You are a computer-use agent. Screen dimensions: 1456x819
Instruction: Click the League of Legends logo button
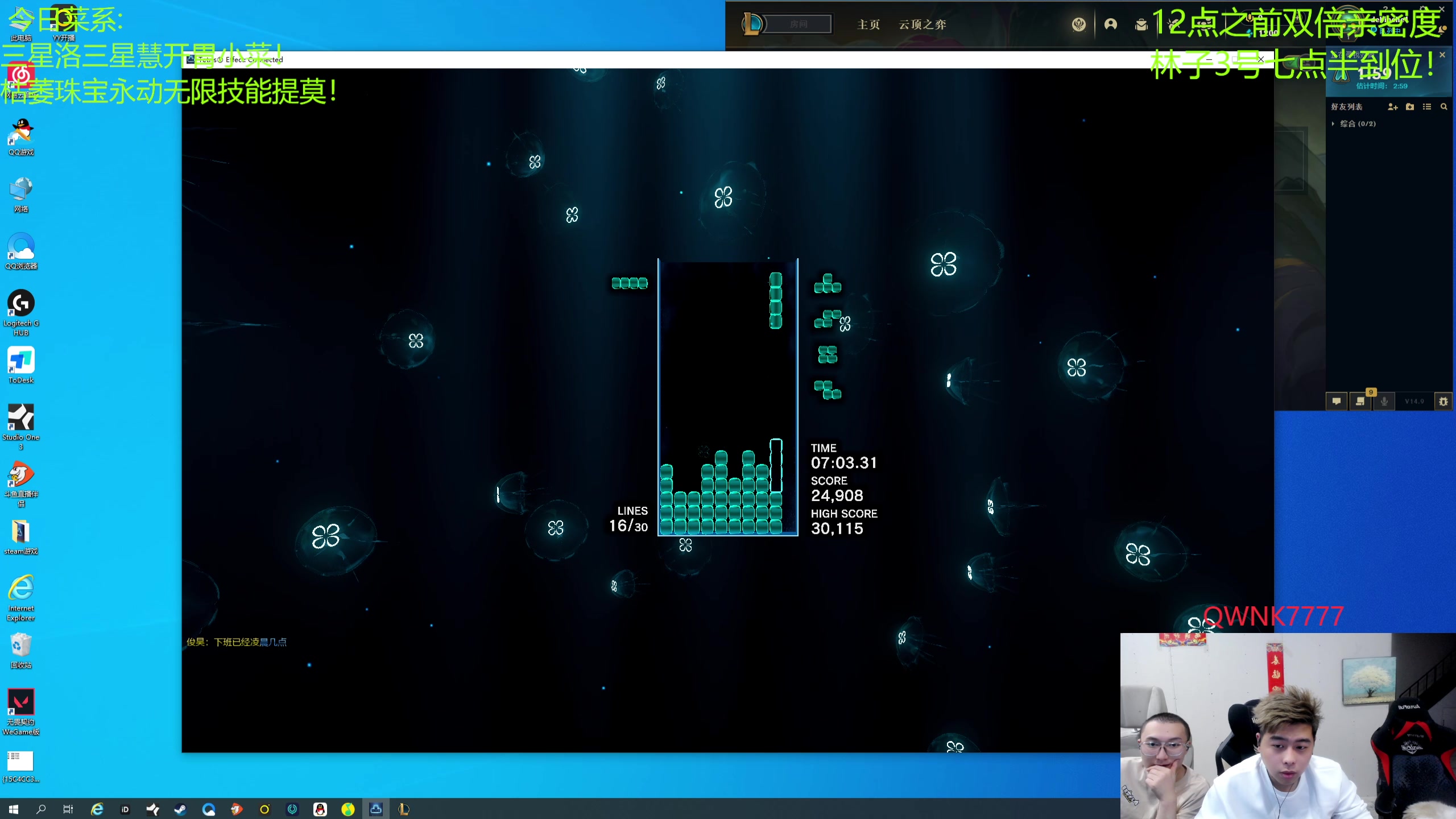[753, 24]
